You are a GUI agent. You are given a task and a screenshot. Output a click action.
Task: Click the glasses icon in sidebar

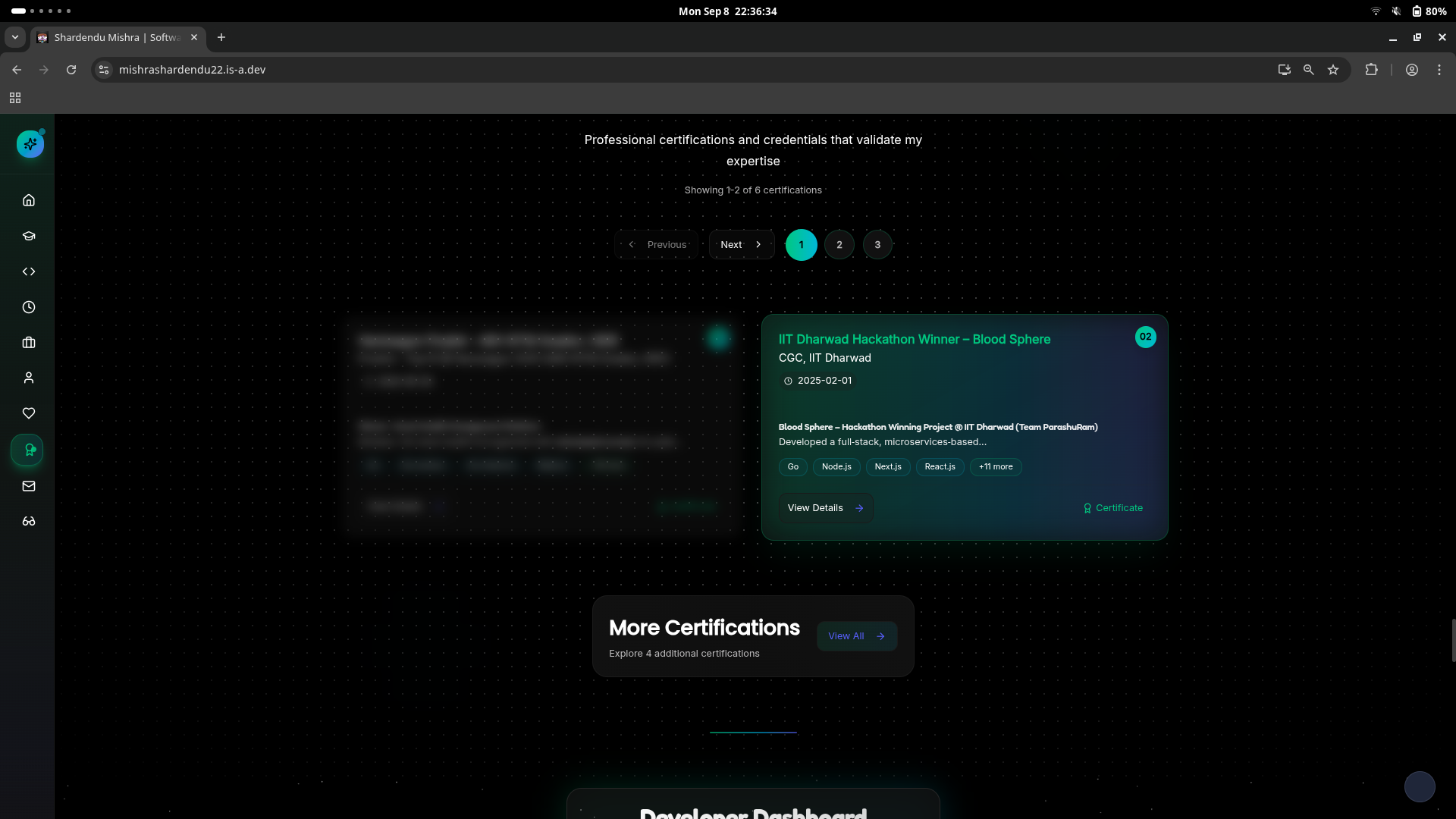pos(29,521)
